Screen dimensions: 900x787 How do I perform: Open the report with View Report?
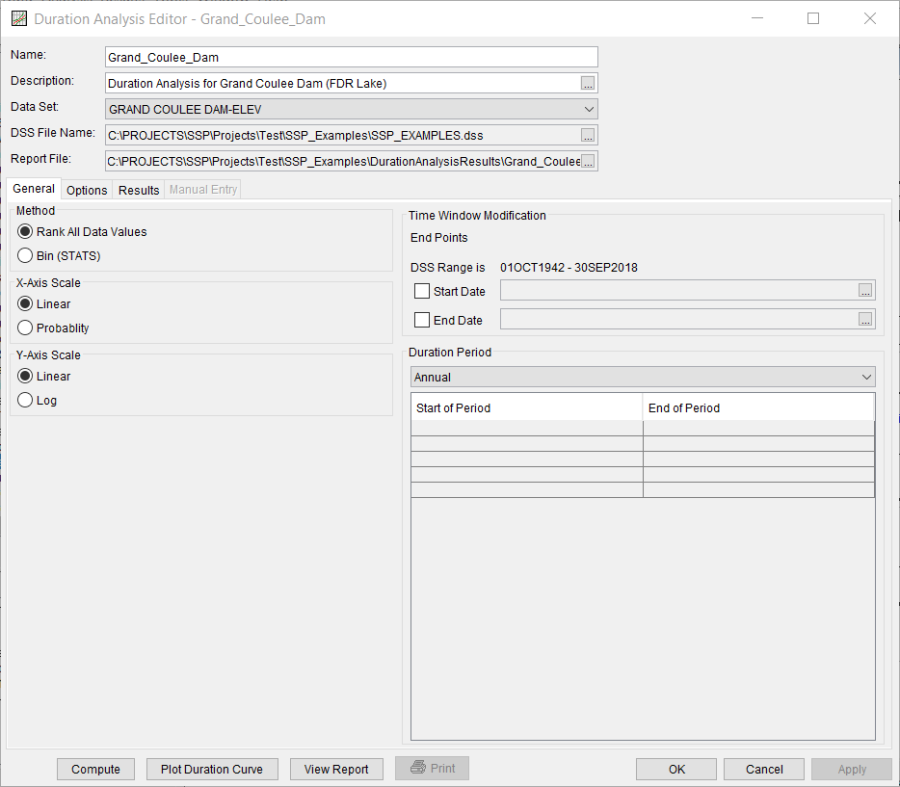pos(336,768)
